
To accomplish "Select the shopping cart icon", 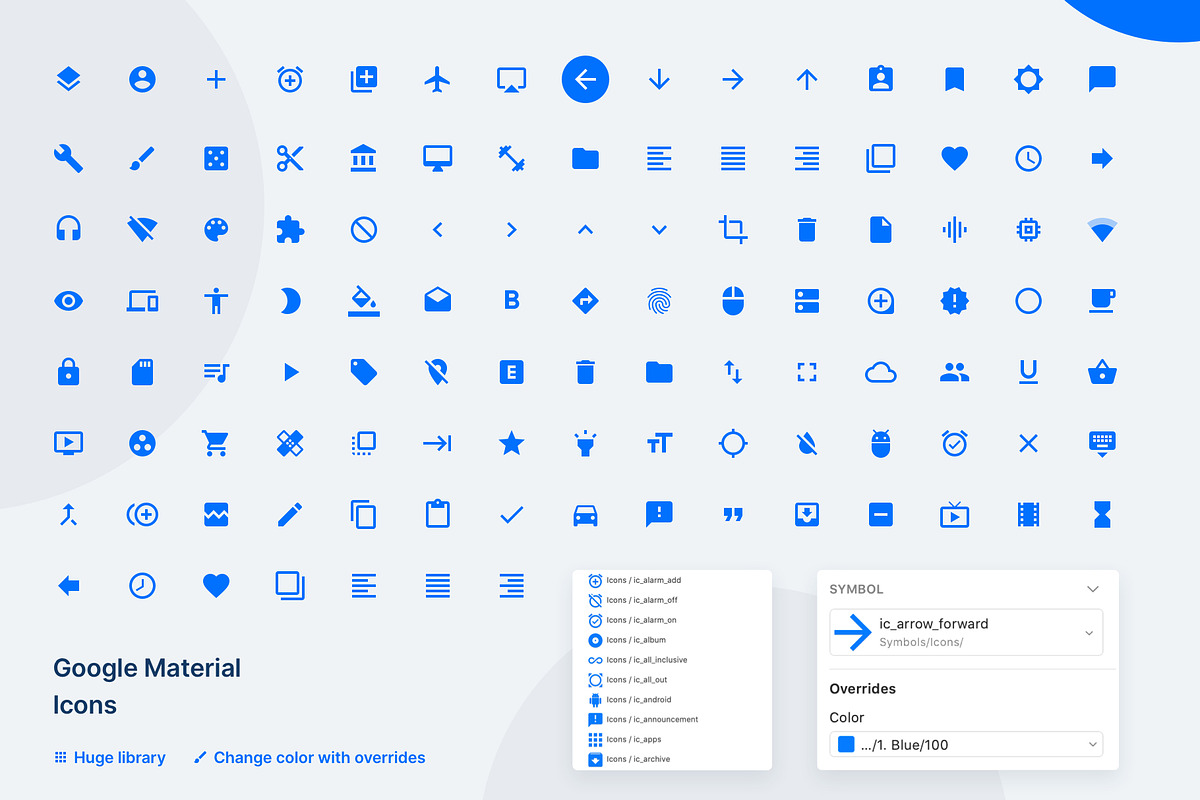I will click(x=216, y=443).
